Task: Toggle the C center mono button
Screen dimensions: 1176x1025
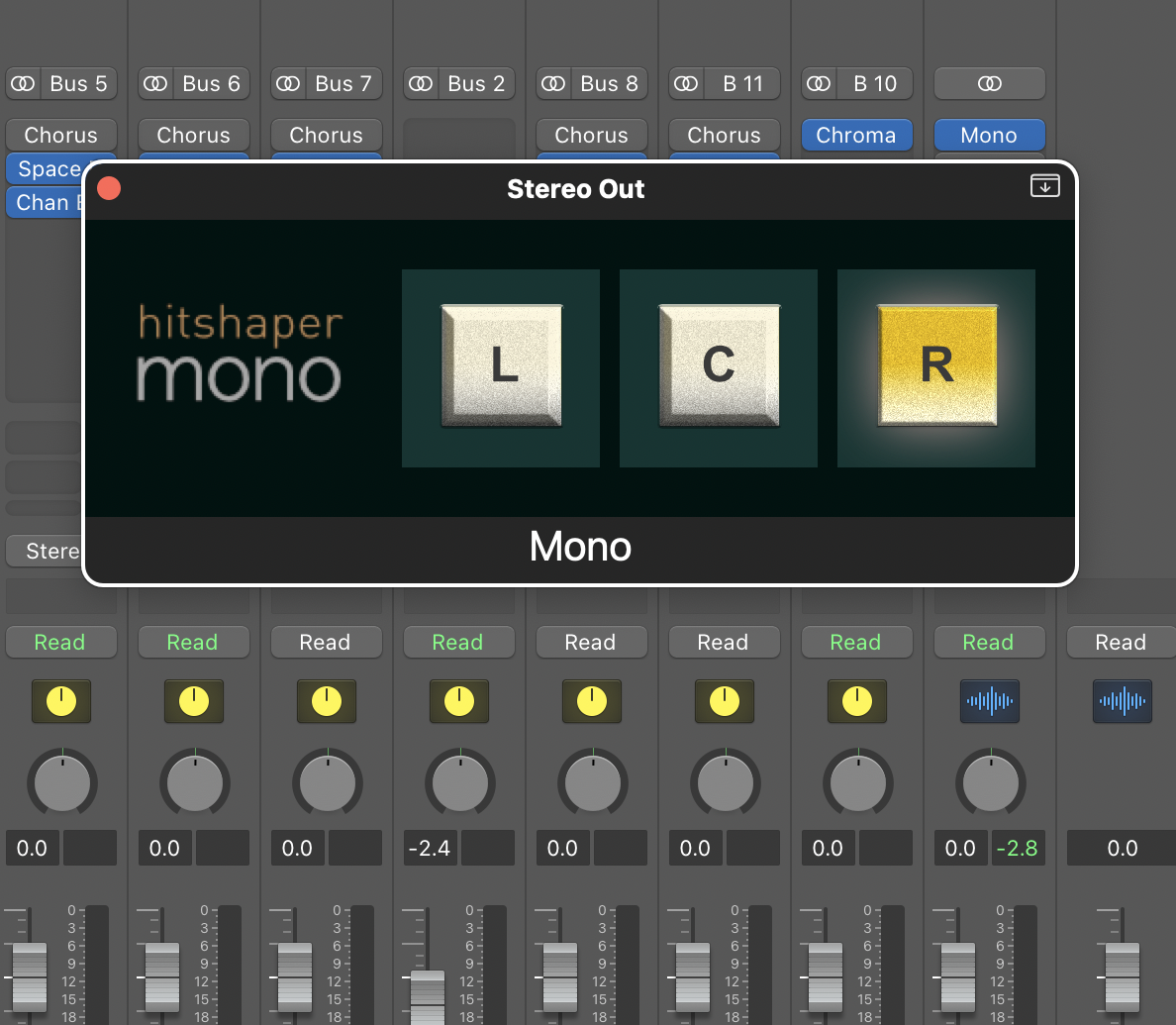Action: click(719, 366)
